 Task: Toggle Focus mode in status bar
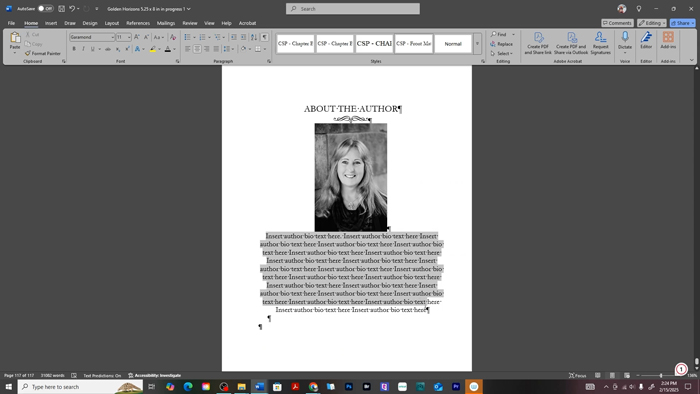point(577,376)
